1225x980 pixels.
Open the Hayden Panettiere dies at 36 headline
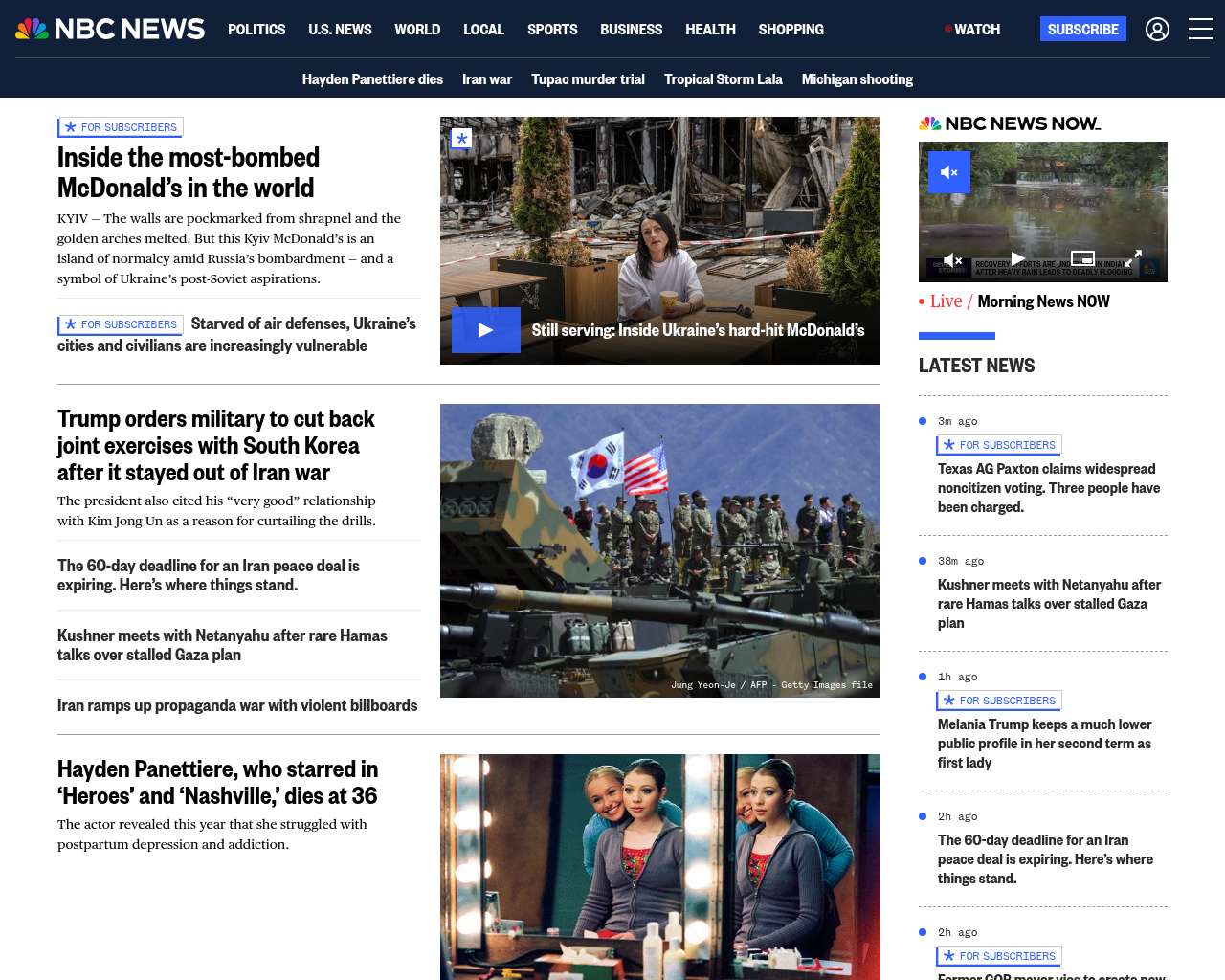click(217, 783)
